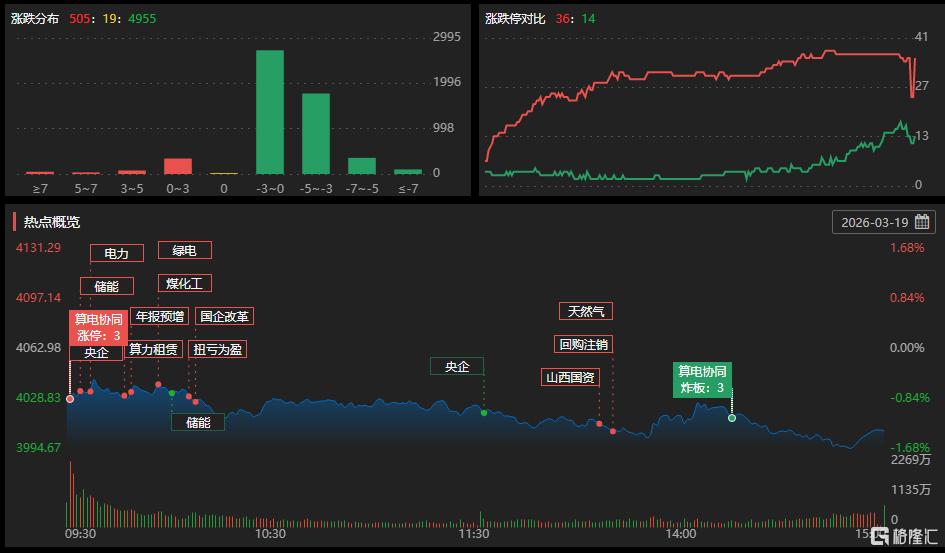The height and width of the screenshot is (553, 945).
Task: Click the 2026-03-19 date field
Action: (884, 222)
